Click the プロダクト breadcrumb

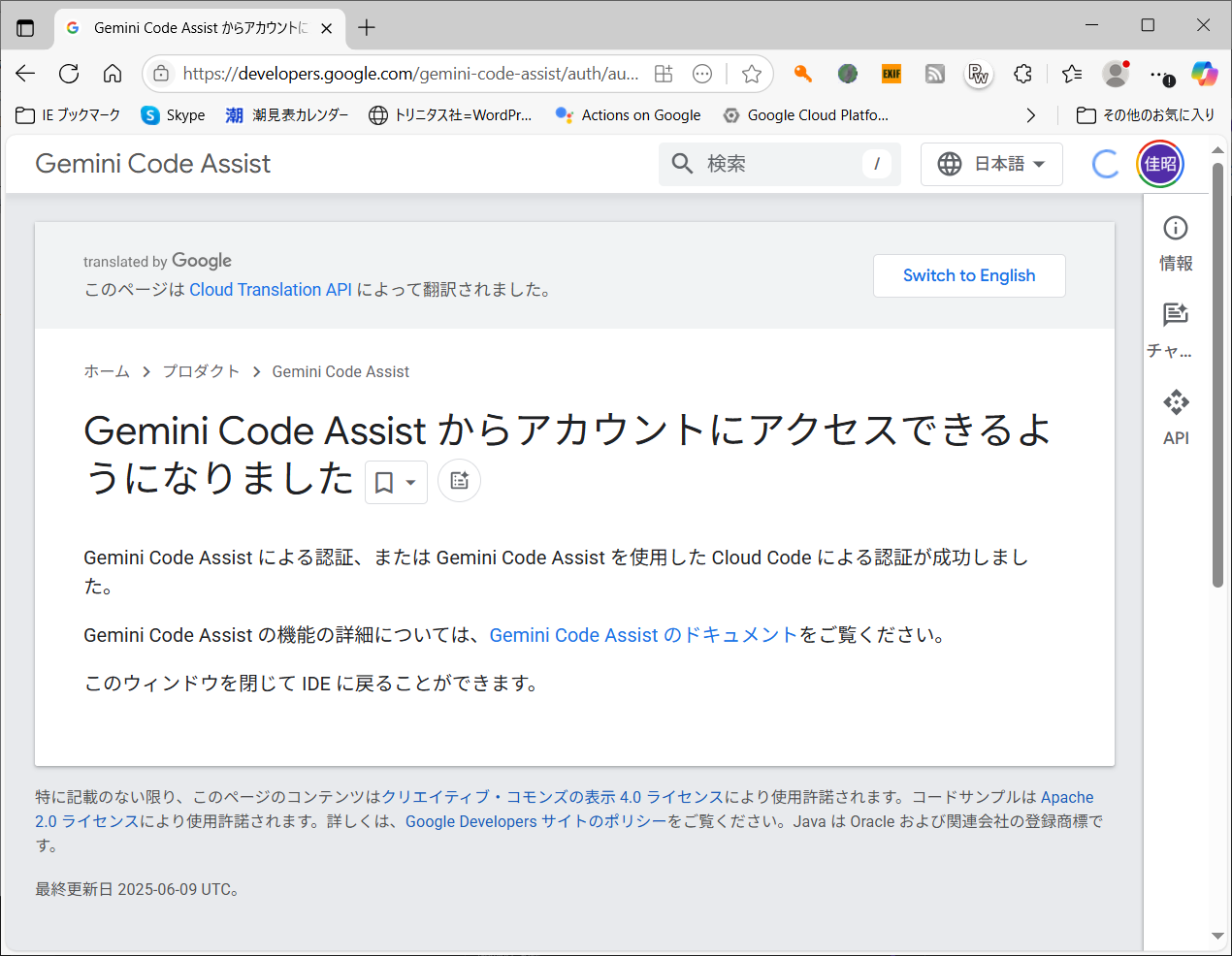(201, 371)
